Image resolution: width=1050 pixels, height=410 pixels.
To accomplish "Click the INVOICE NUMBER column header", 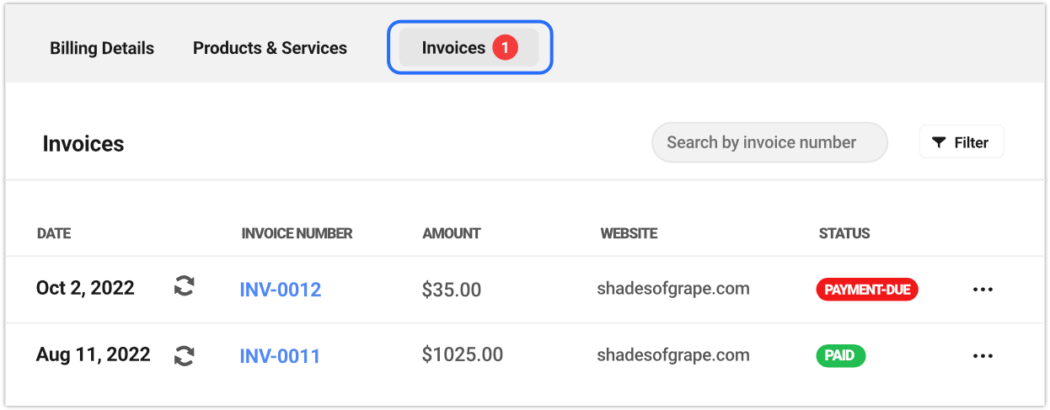I will click(x=297, y=234).
